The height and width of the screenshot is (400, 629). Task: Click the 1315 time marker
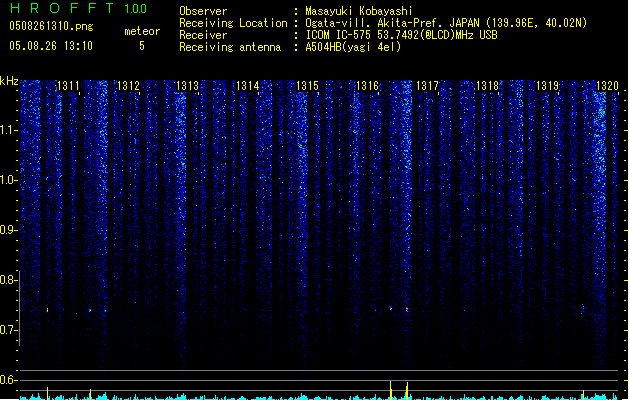(307, 86)
